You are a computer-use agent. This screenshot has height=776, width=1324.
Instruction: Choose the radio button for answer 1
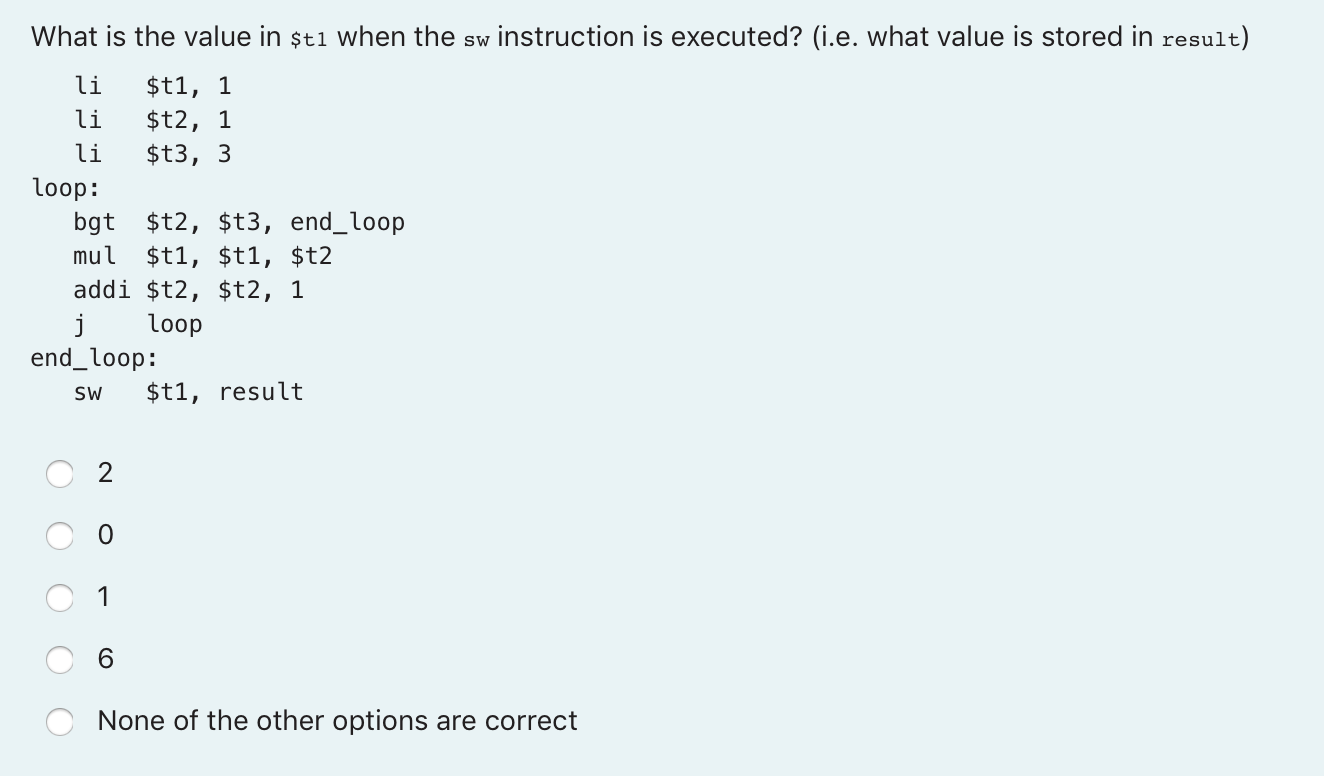pyautogui.click(x=60, y=598)
